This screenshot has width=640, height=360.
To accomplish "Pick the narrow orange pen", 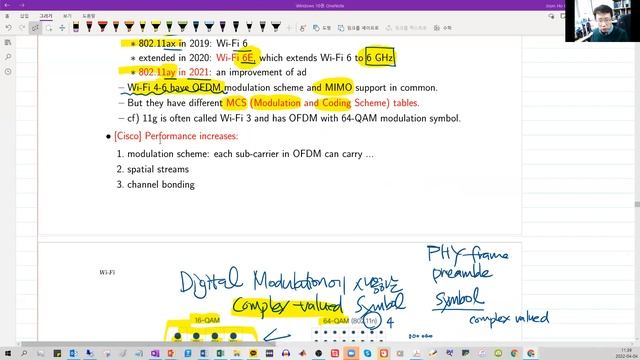I will click(116, 27).
